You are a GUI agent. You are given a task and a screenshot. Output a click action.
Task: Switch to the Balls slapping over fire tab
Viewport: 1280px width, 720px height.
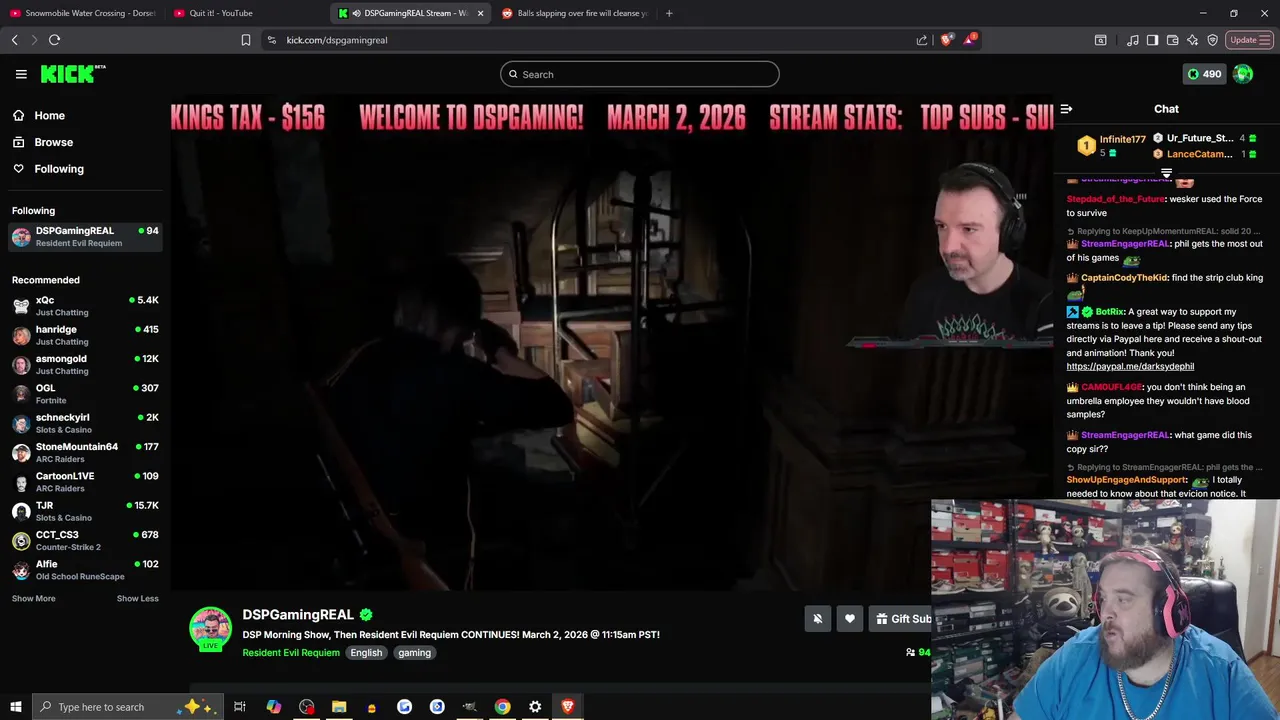click(575, 13)
